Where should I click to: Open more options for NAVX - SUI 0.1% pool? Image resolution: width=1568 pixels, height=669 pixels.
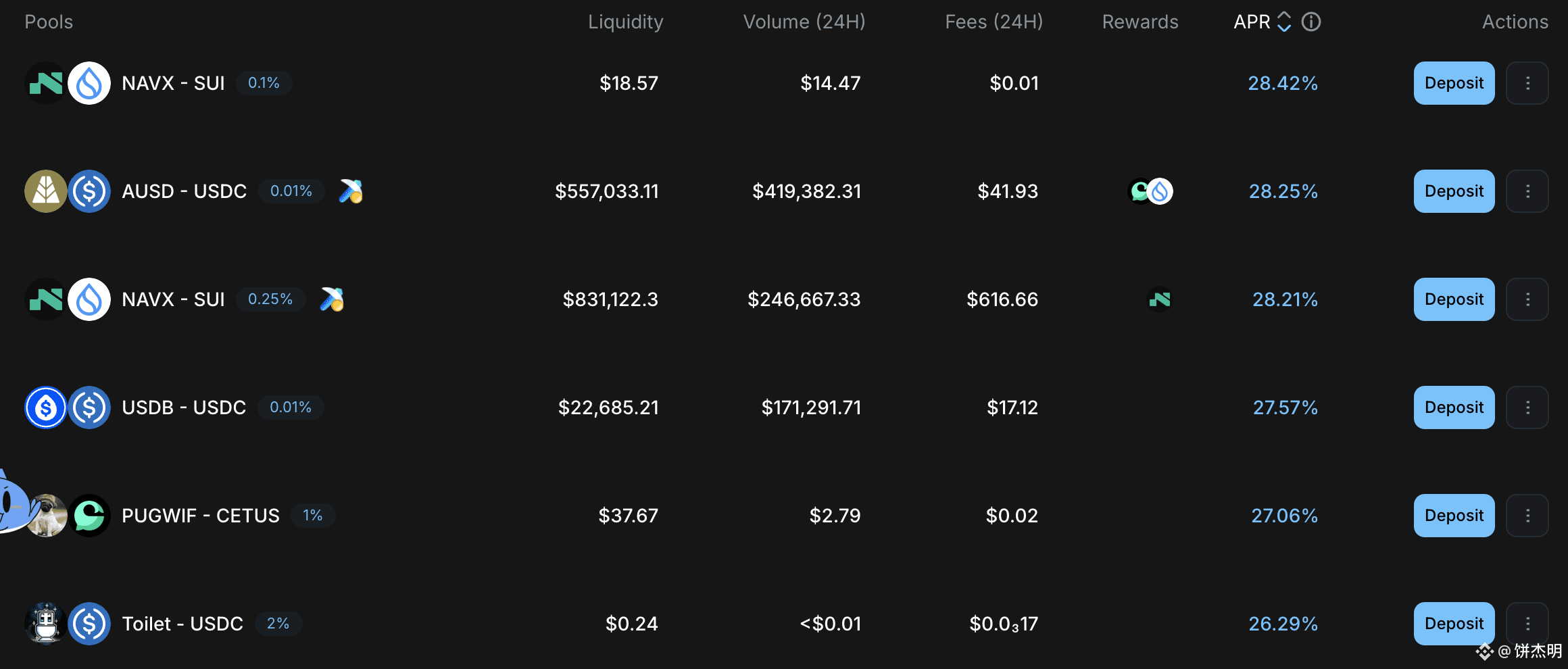1527,83
